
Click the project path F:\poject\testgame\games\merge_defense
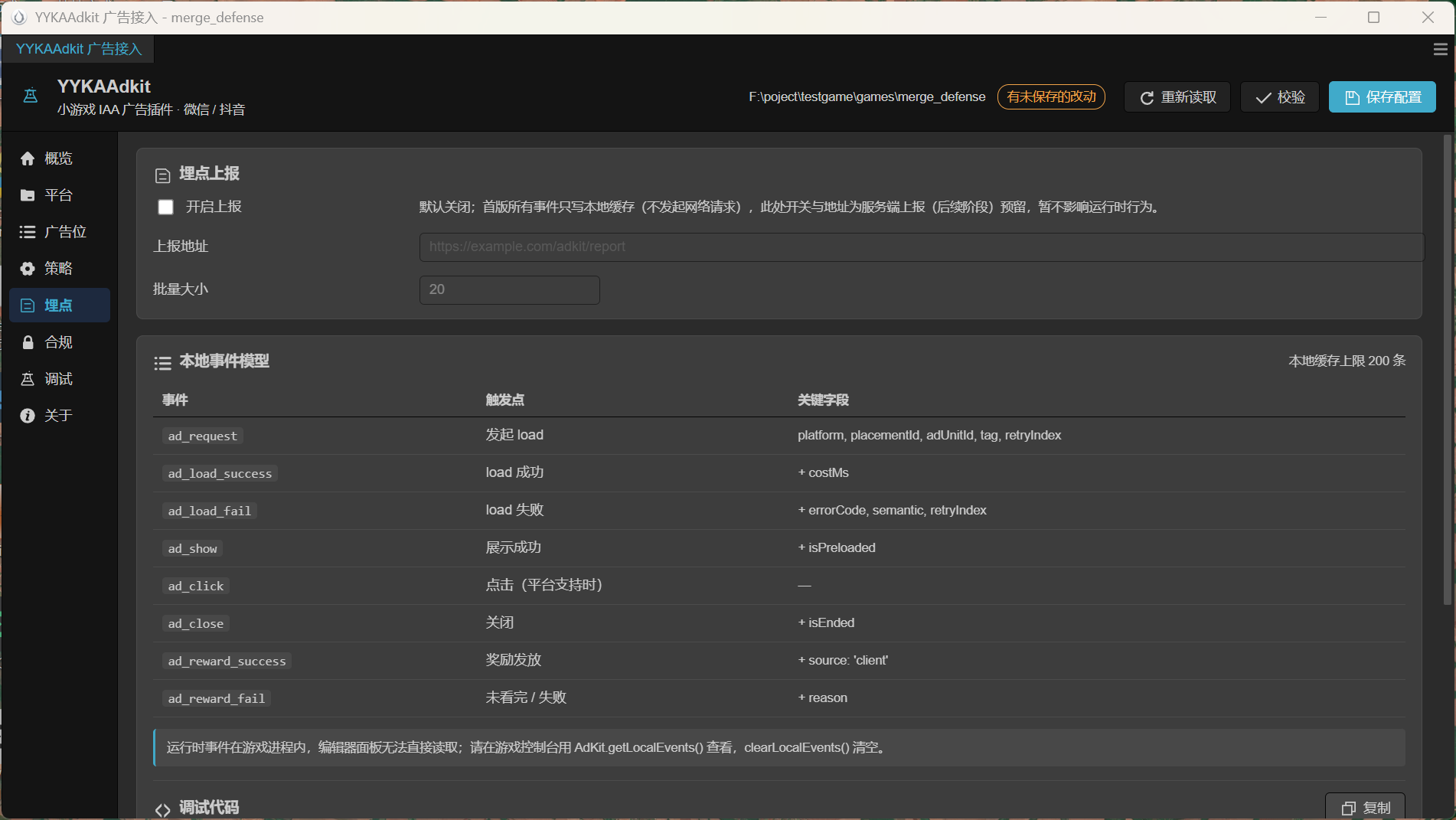click(867, 97)
